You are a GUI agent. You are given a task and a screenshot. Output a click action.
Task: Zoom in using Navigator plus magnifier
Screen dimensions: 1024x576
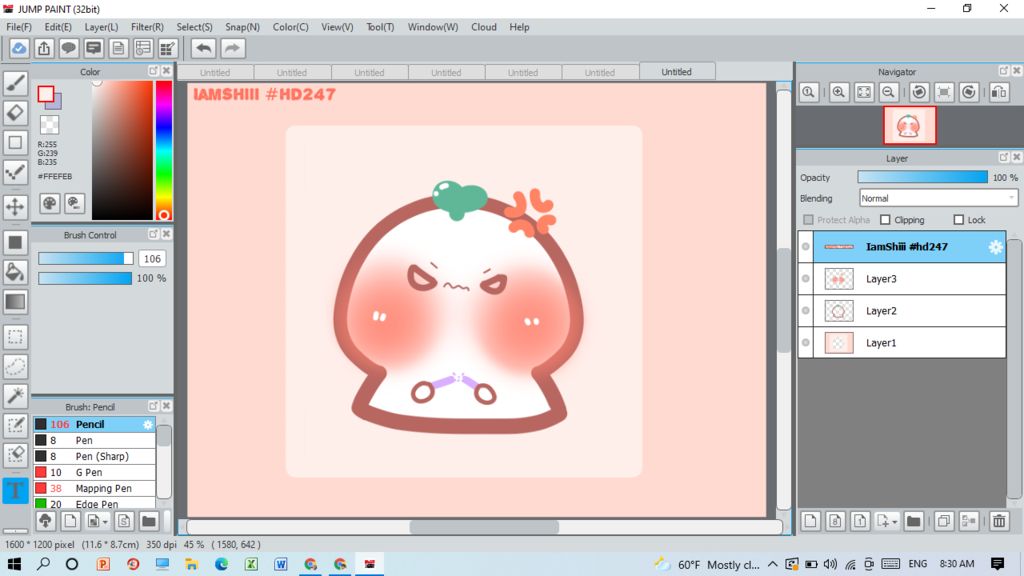coord(839,92)
